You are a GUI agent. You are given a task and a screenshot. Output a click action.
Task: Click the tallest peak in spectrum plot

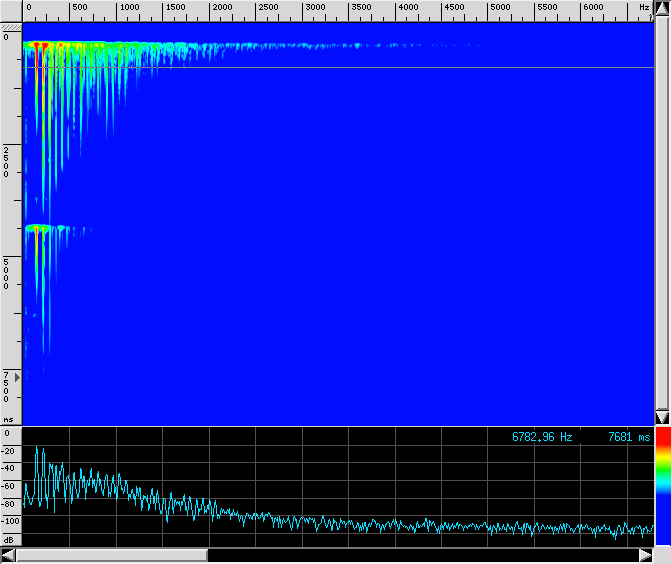(39, 450)
